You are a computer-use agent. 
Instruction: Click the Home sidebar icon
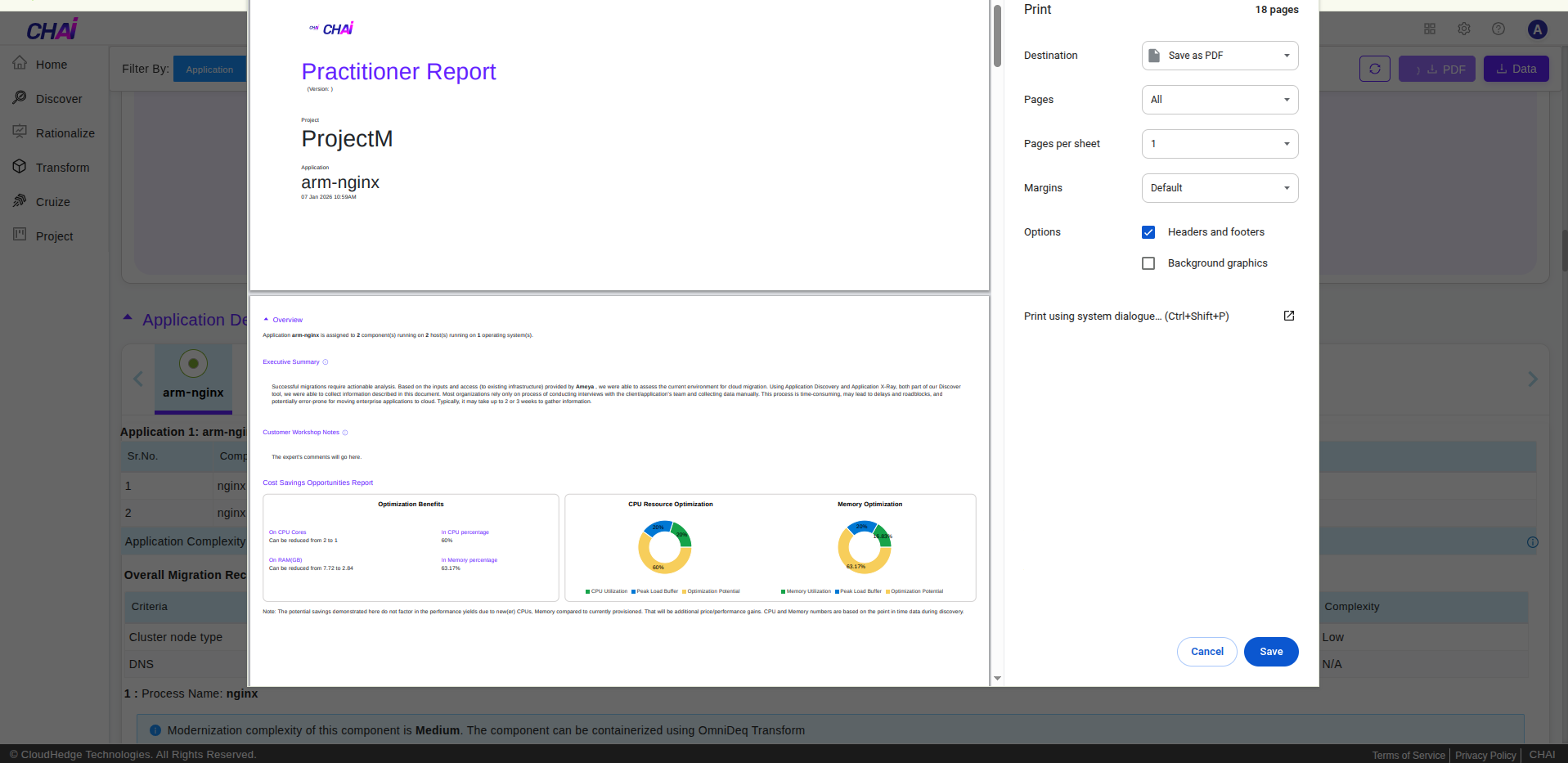tap(20, 64)
